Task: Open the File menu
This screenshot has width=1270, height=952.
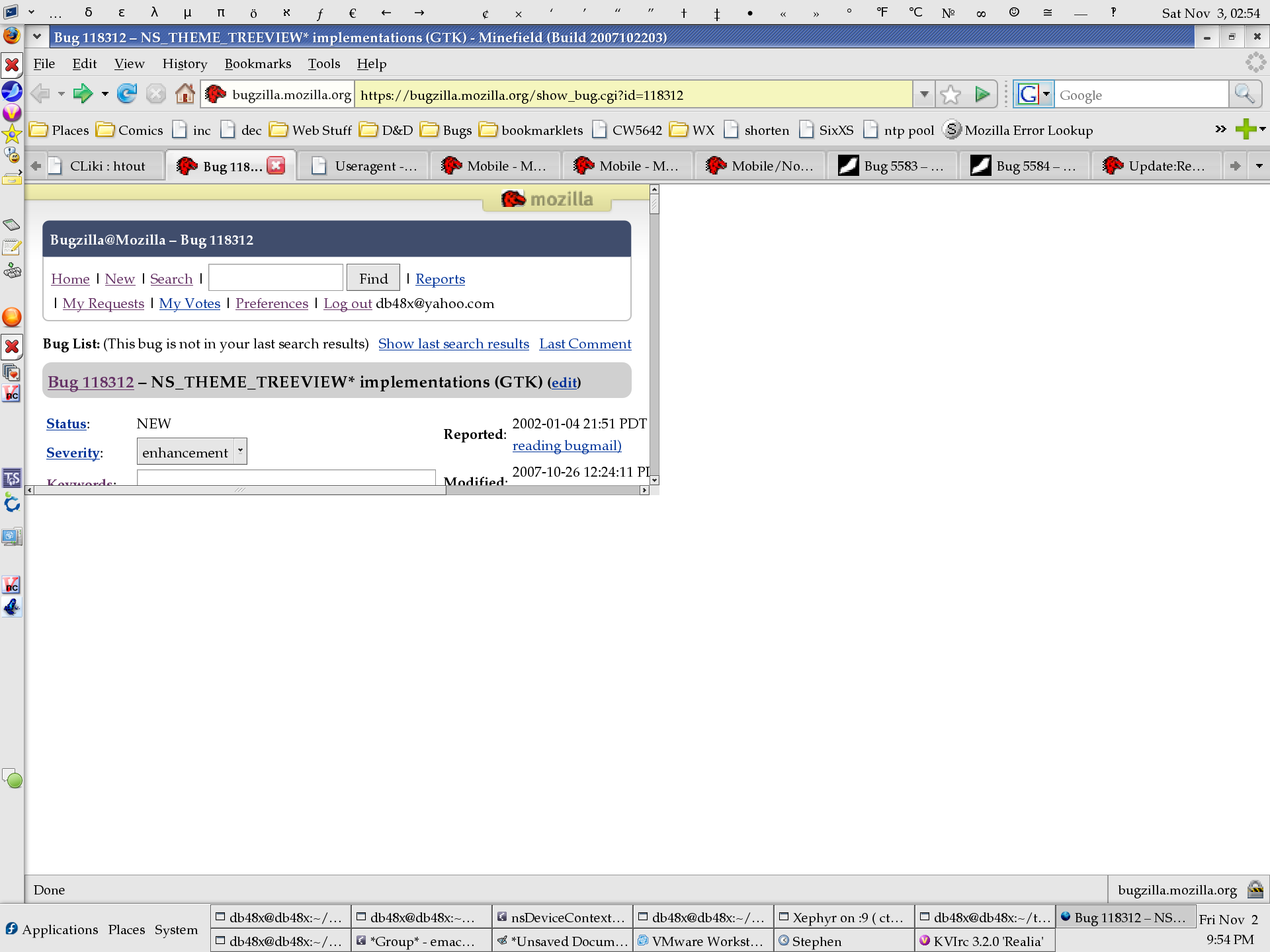Action: (44, 64)
